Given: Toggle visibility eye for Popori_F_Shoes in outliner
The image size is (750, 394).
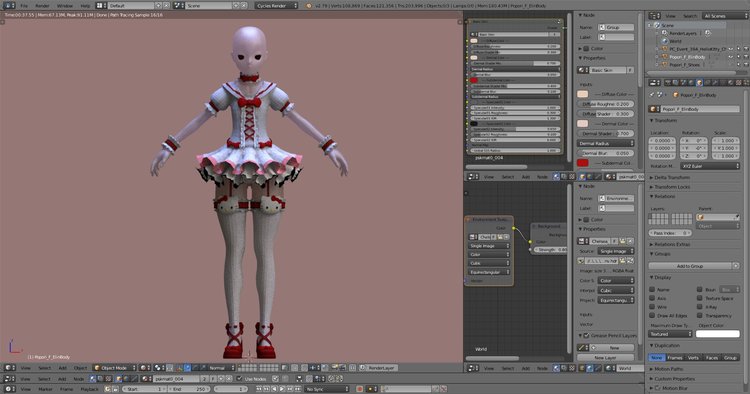Looking at the screenshot, I should 731,65.
